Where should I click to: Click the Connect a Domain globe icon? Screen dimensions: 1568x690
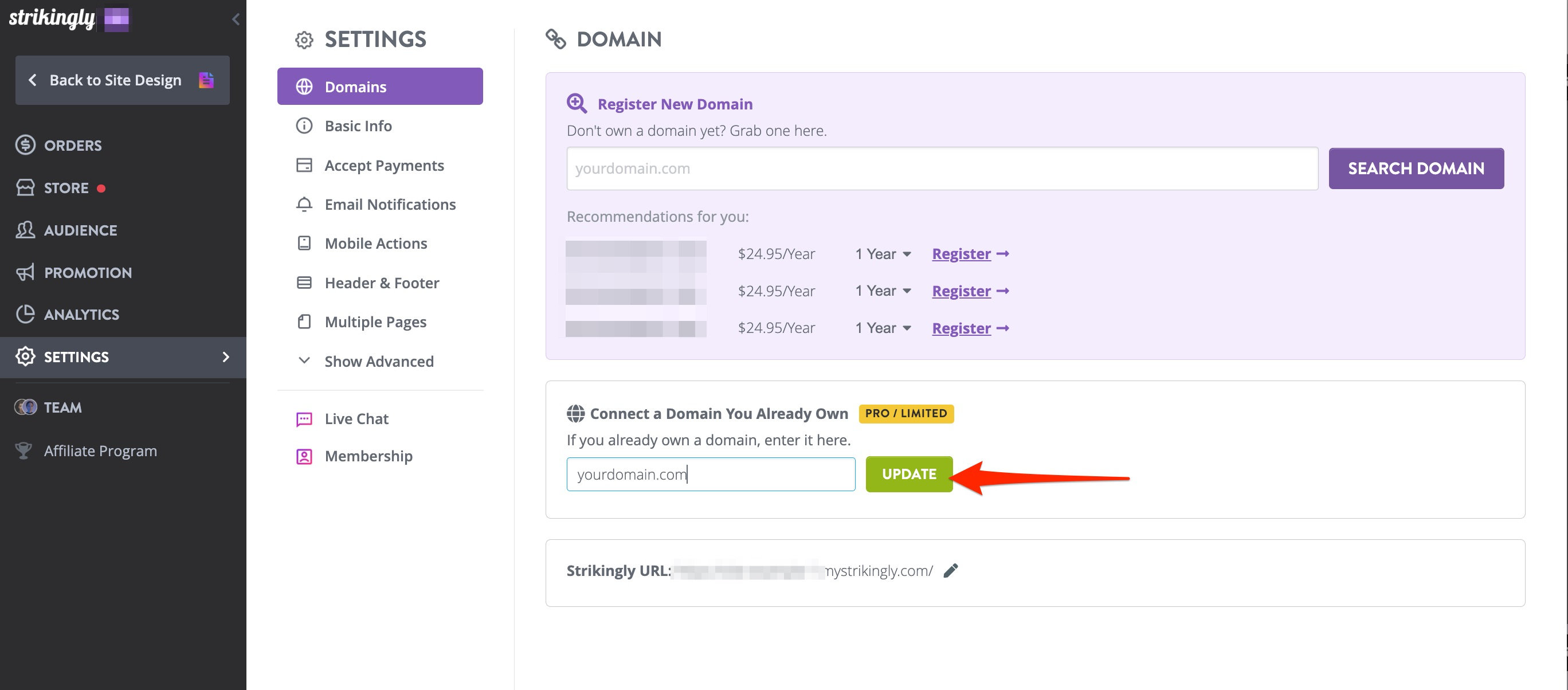click(575, 414)
